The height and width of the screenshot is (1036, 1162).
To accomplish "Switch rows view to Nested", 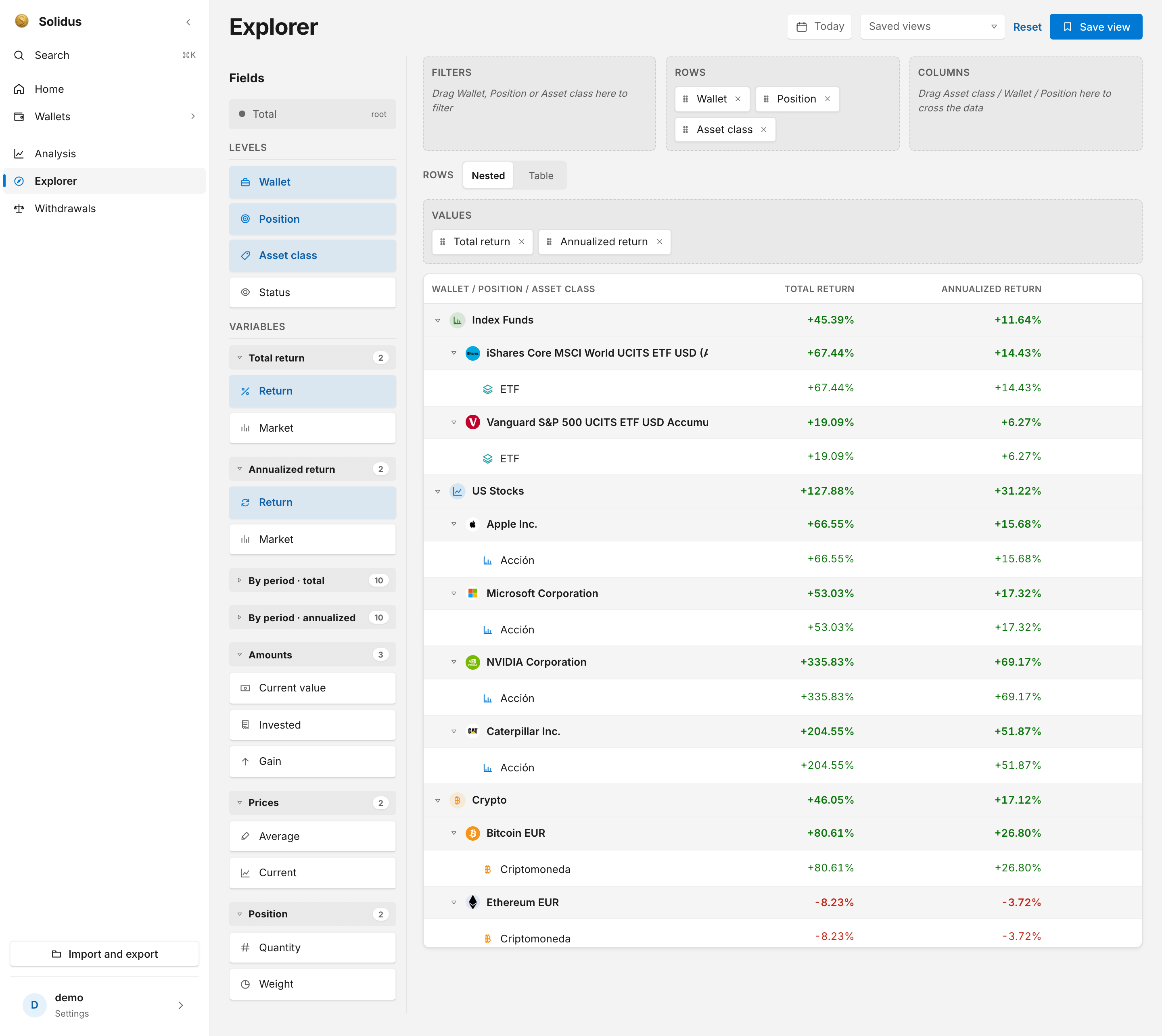I will click(488, 176).
